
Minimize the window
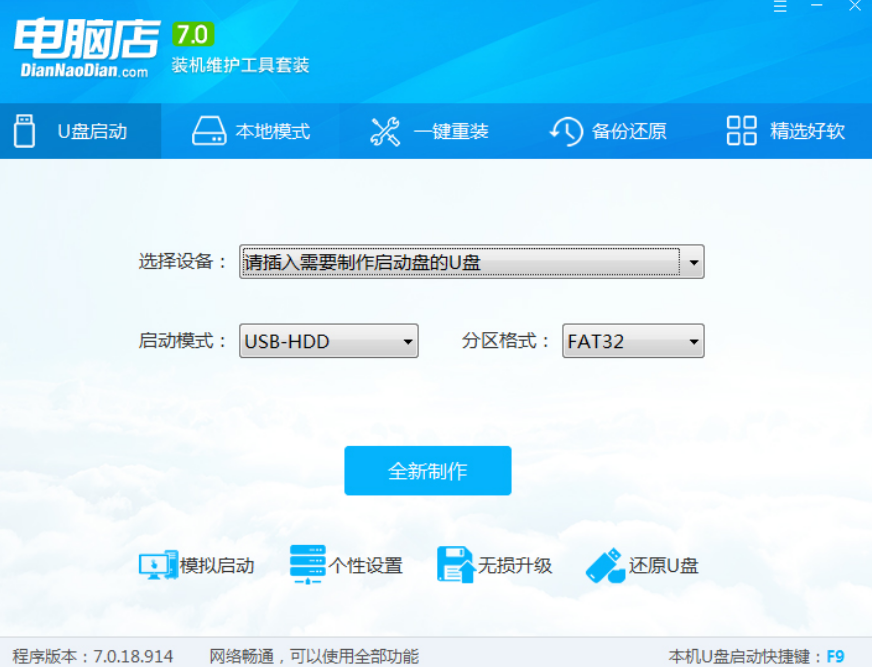(x=816, y=6)
